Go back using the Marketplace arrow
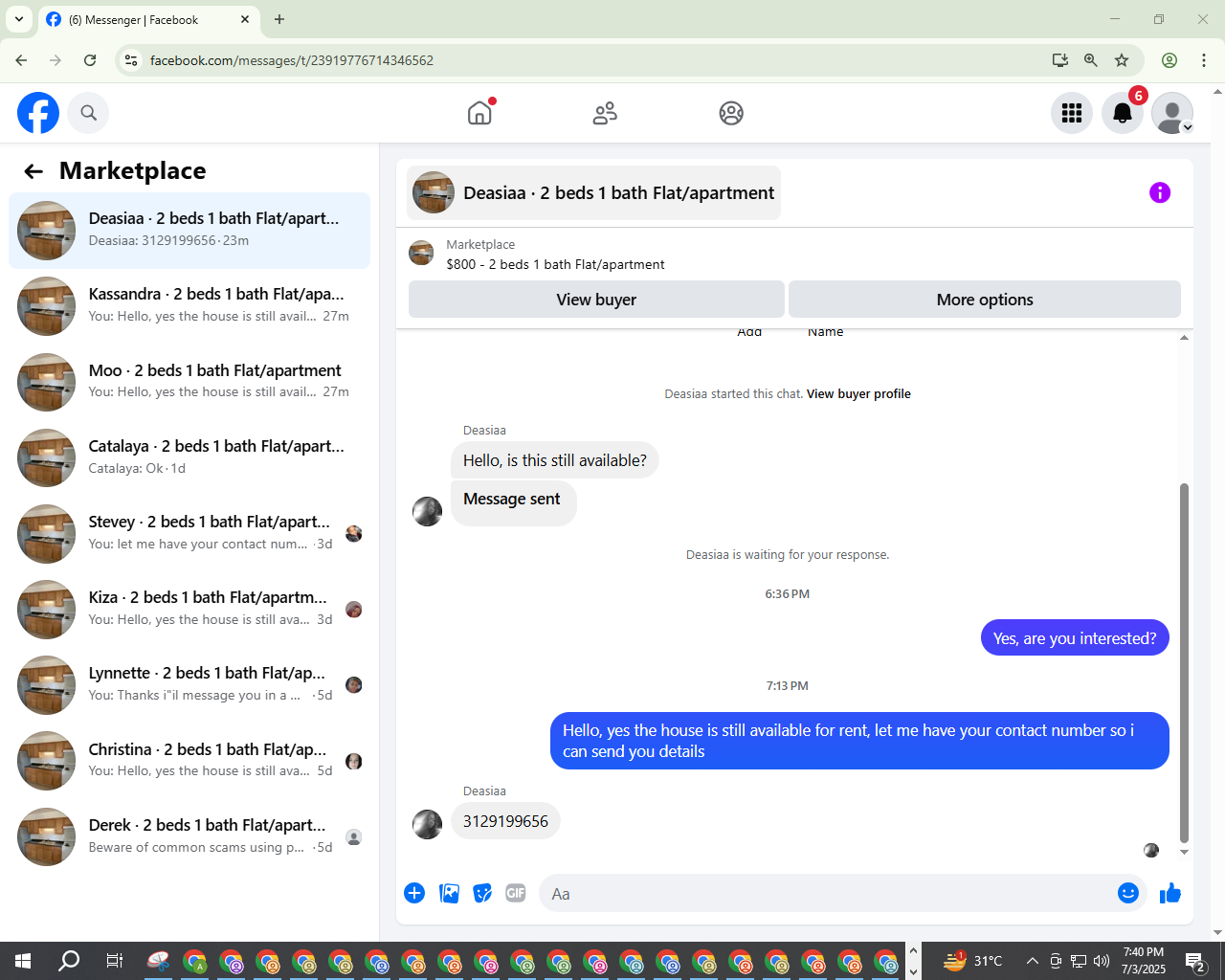The height and width of the screenshot is (980, 1225). click(33, 171)
